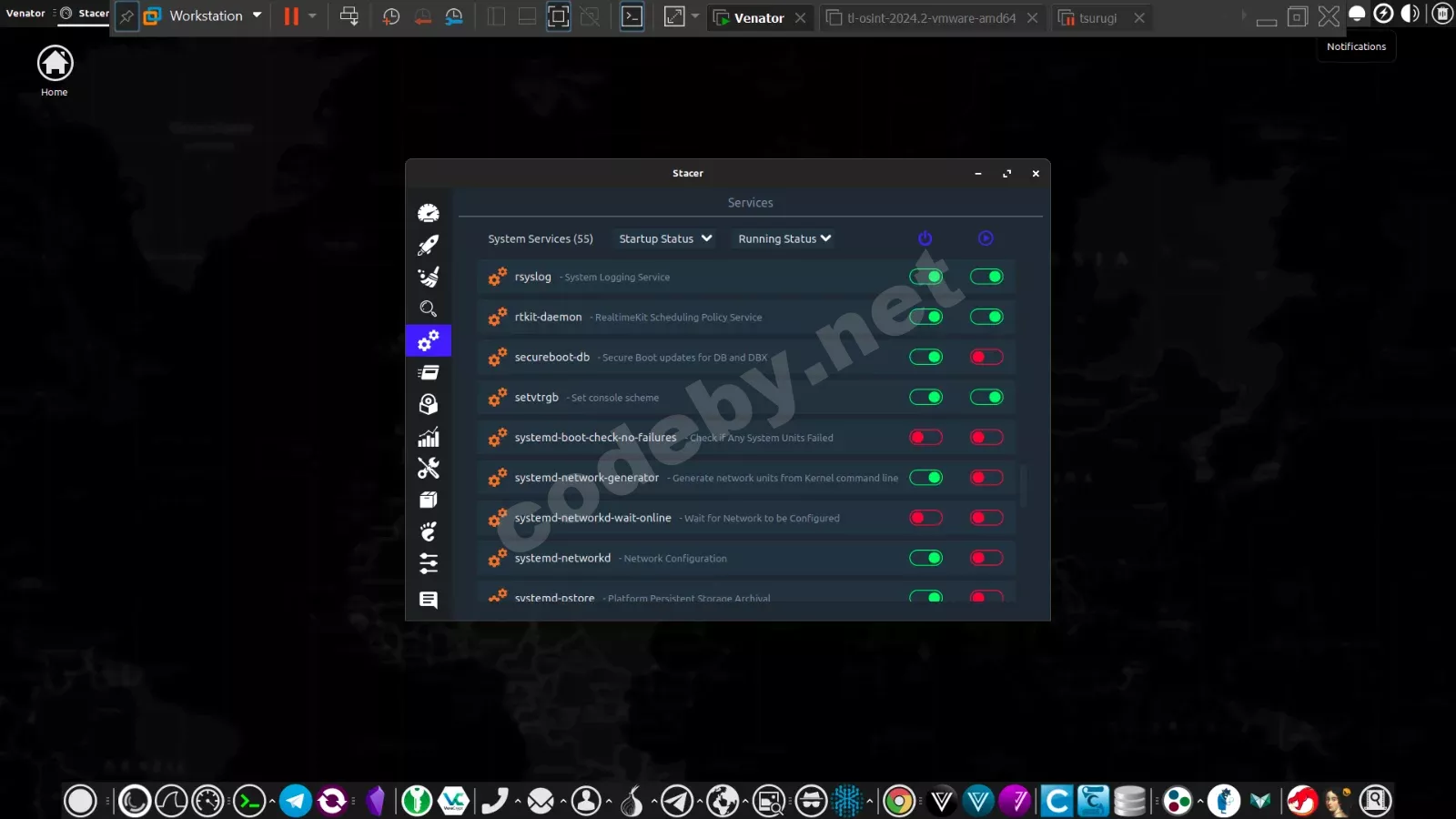This screenshot has height=819, width=1456.
Task: Click the Venator panel menu label
Action: pos(25,14)
